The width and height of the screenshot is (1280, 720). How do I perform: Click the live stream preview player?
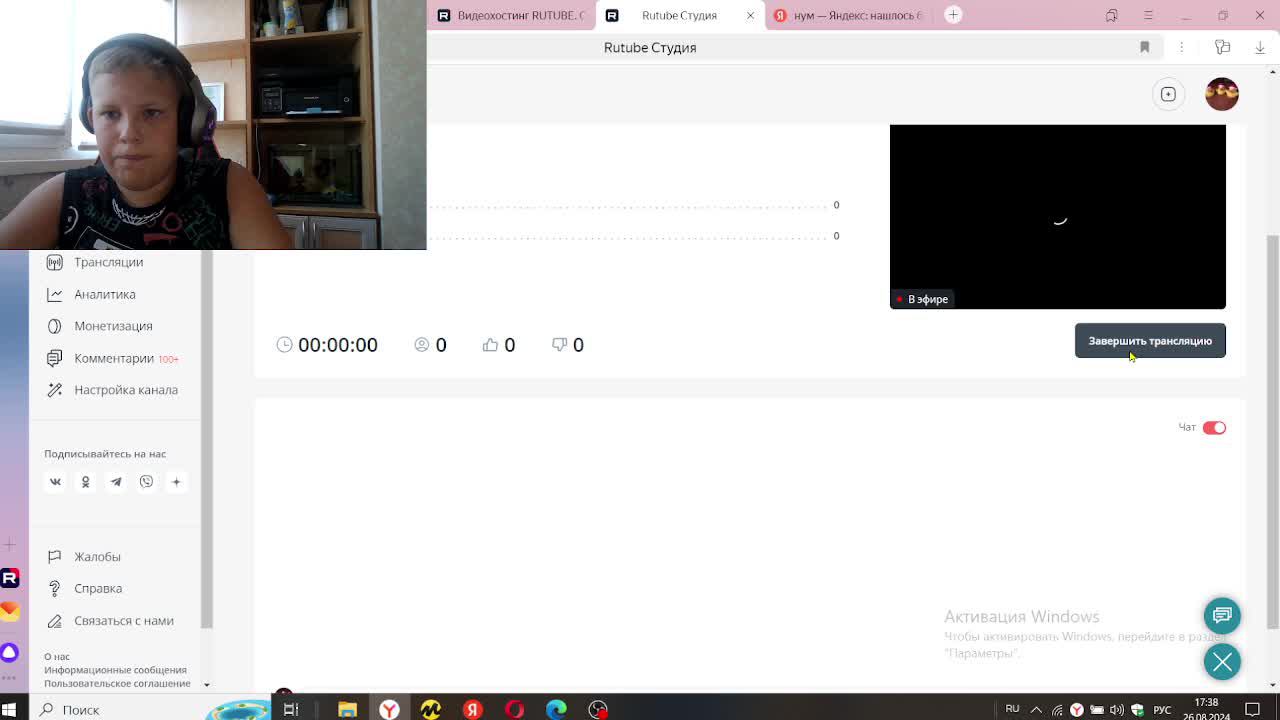tap(1057, 216)
